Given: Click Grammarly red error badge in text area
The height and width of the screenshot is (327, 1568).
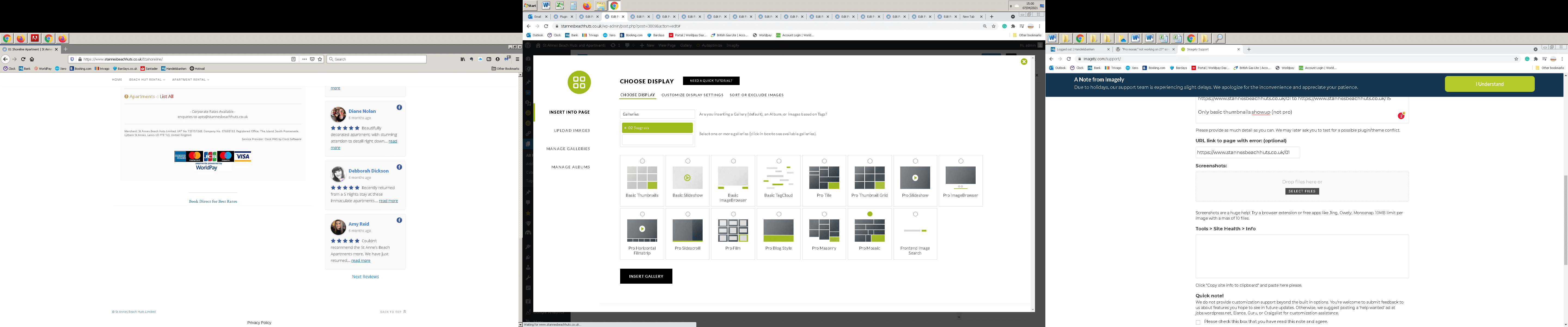Looking at the screenshot, I should 1401,116.
